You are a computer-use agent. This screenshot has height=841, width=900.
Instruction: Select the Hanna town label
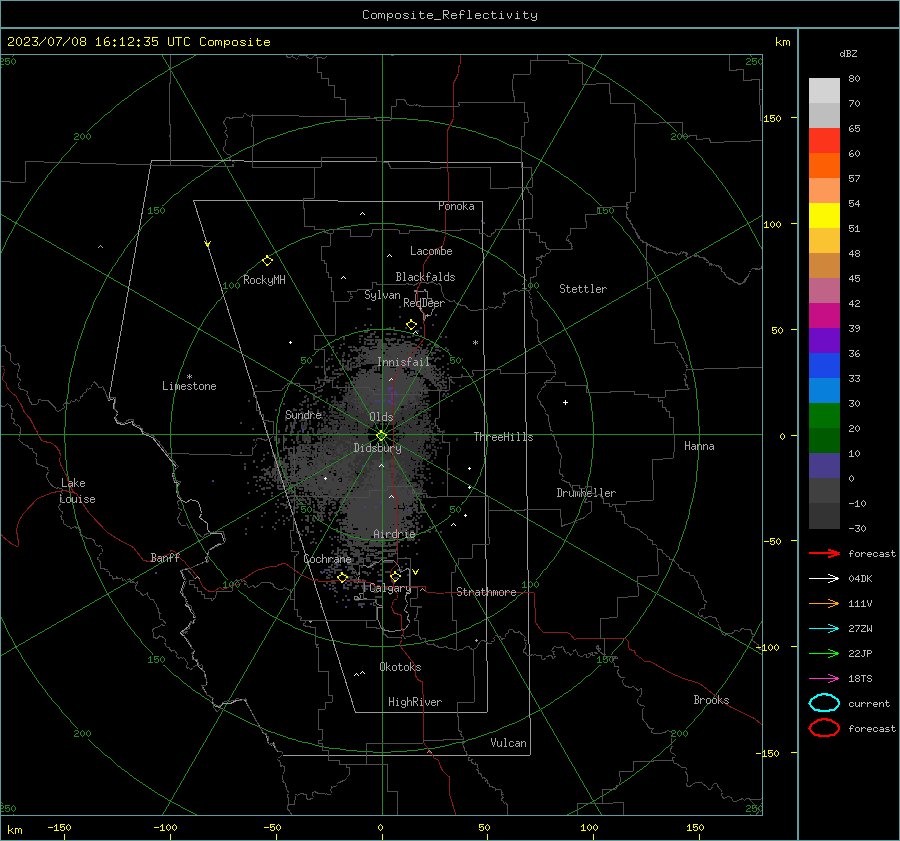click(x=699, y=446)
